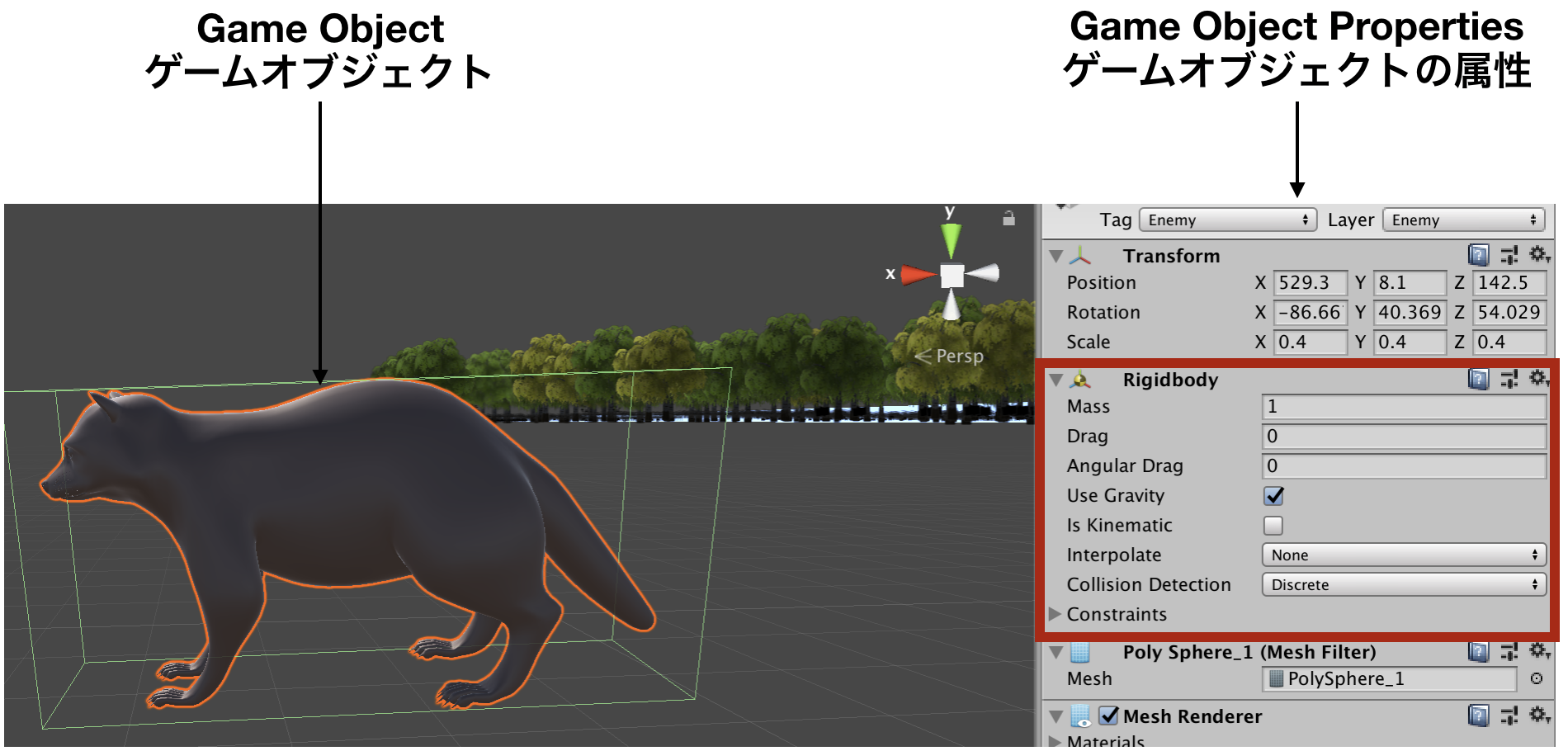Click the green Y axis gizmo cone
The width and height of the screenshot is (1568, 751).
click(x=952, y=240)
